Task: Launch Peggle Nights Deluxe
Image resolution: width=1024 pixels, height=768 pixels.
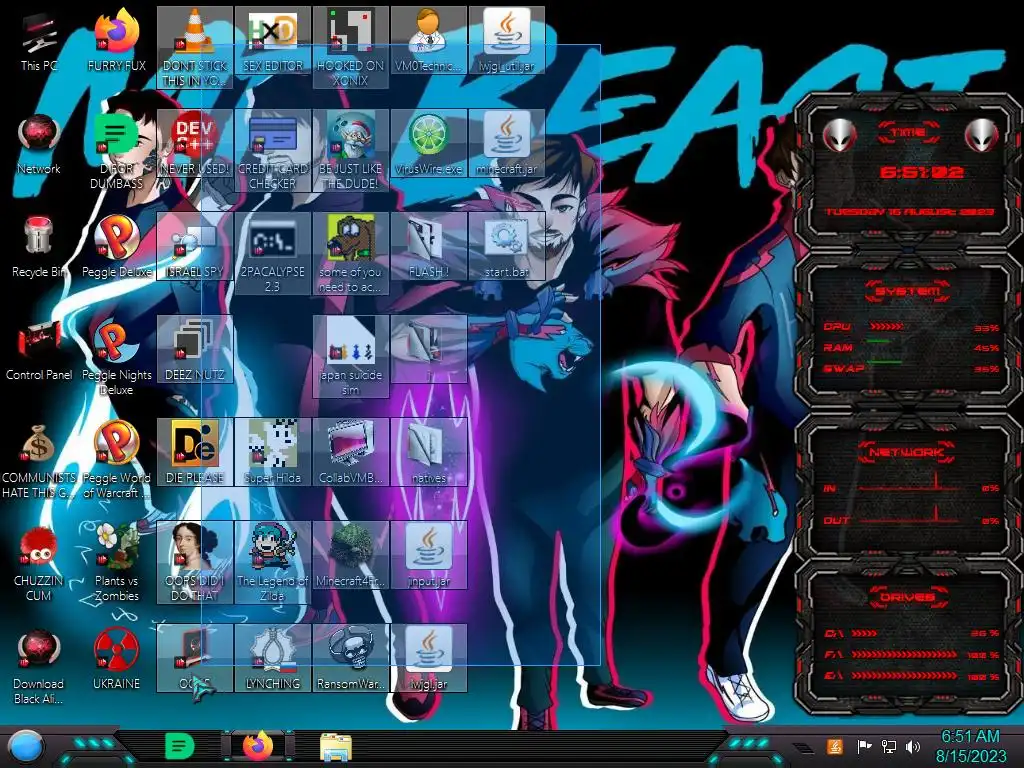Action: click(x=117, y=358)
